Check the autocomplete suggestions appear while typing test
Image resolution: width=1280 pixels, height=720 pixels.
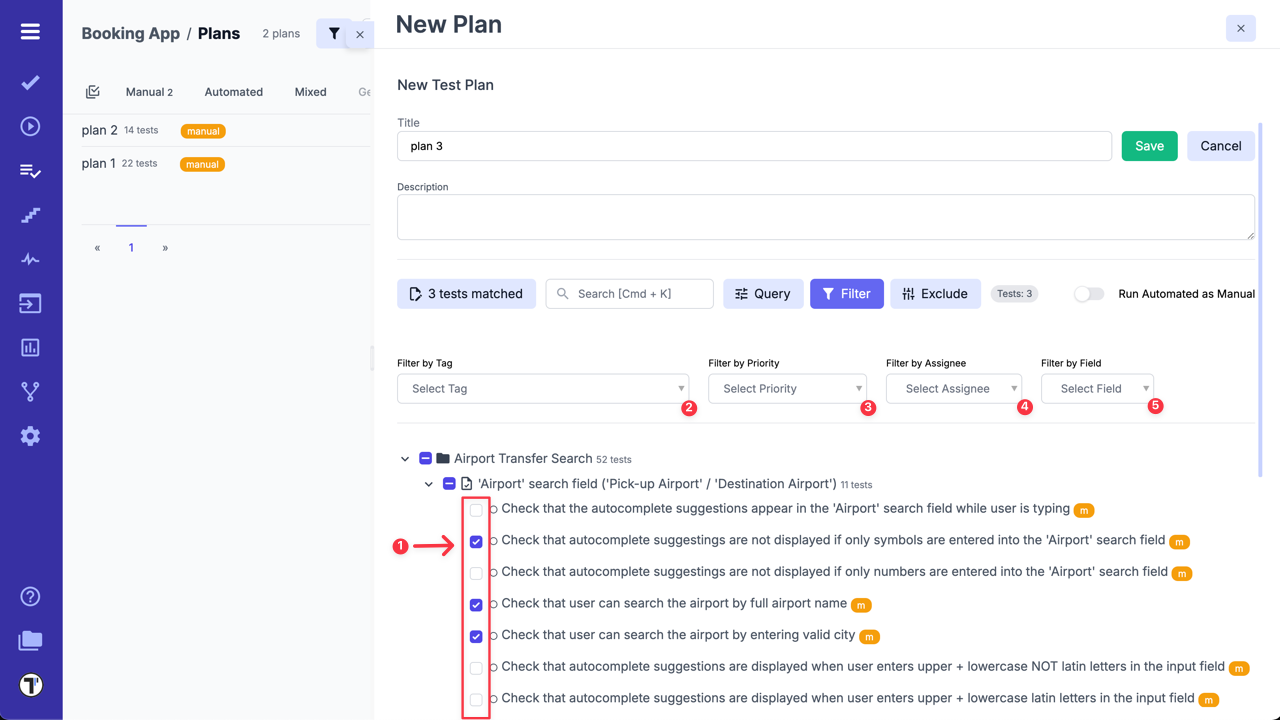point(476,510)
